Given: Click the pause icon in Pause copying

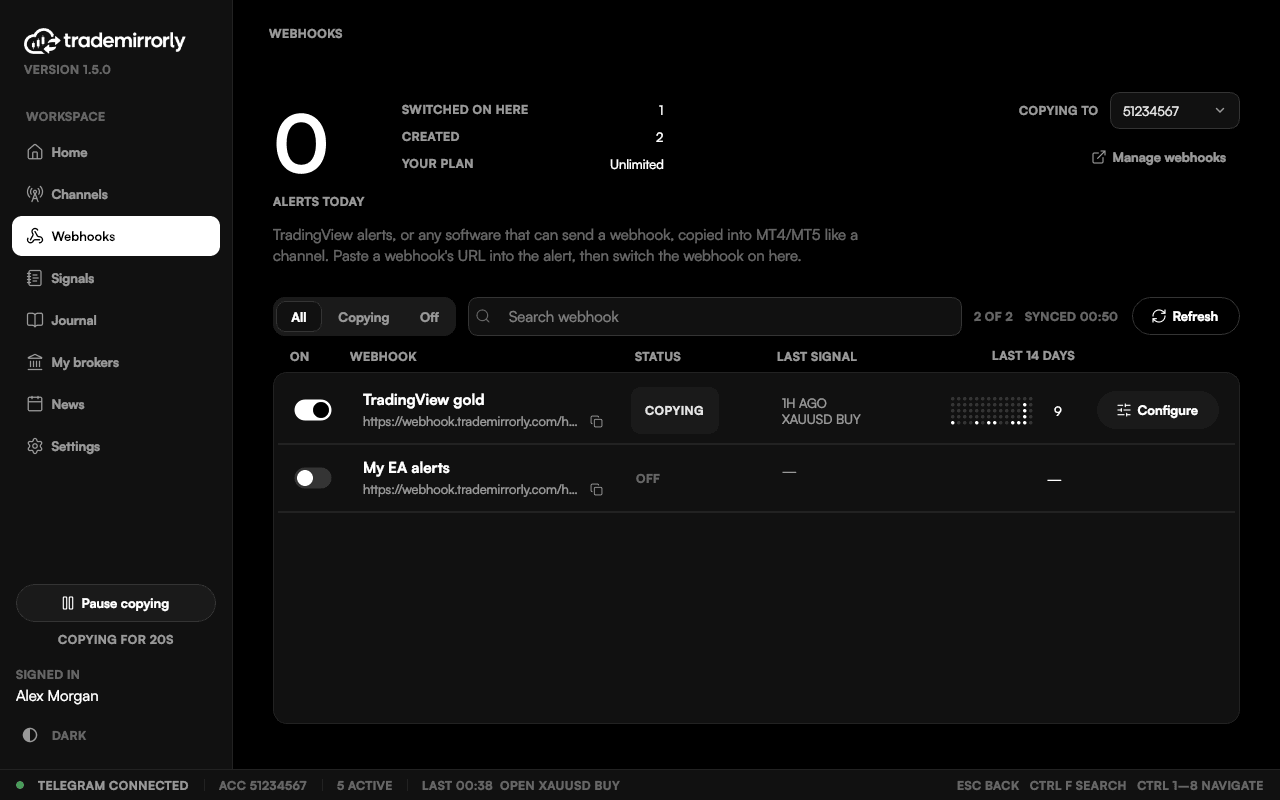Looking at the screenshot, I should (68, 603).
